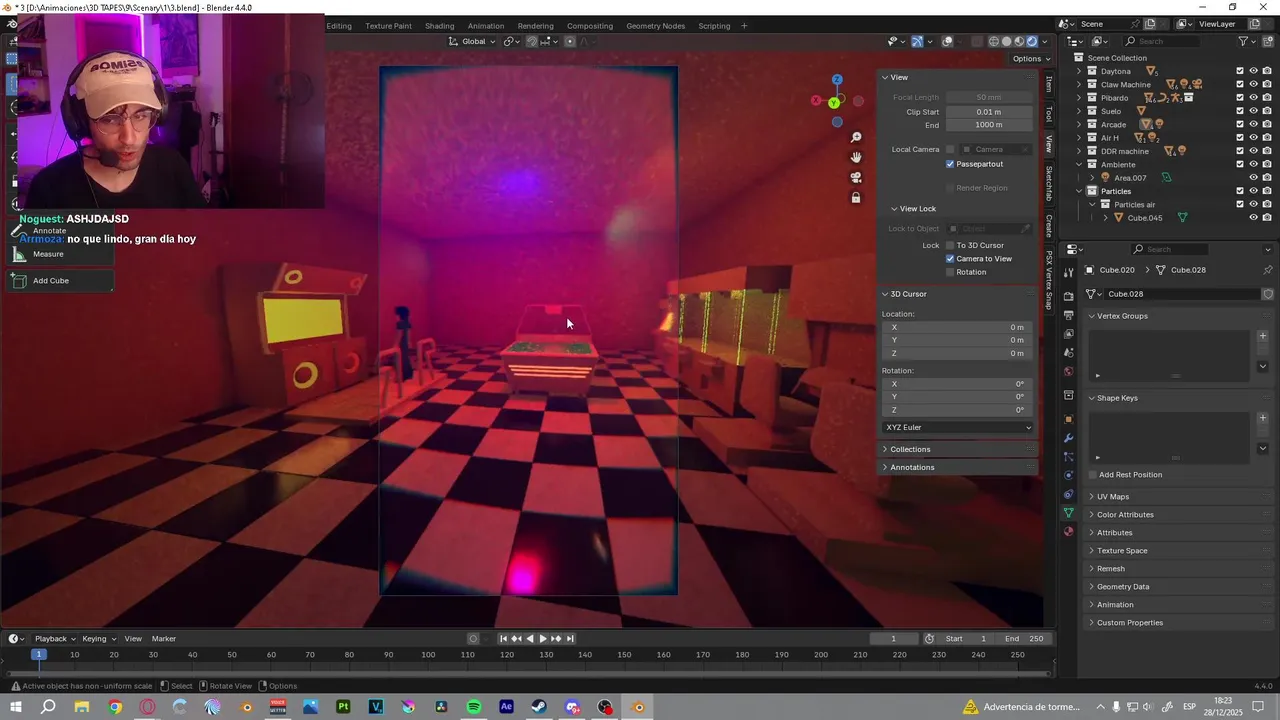Enable Add Rest Position checkbox

click(1093, 475)
